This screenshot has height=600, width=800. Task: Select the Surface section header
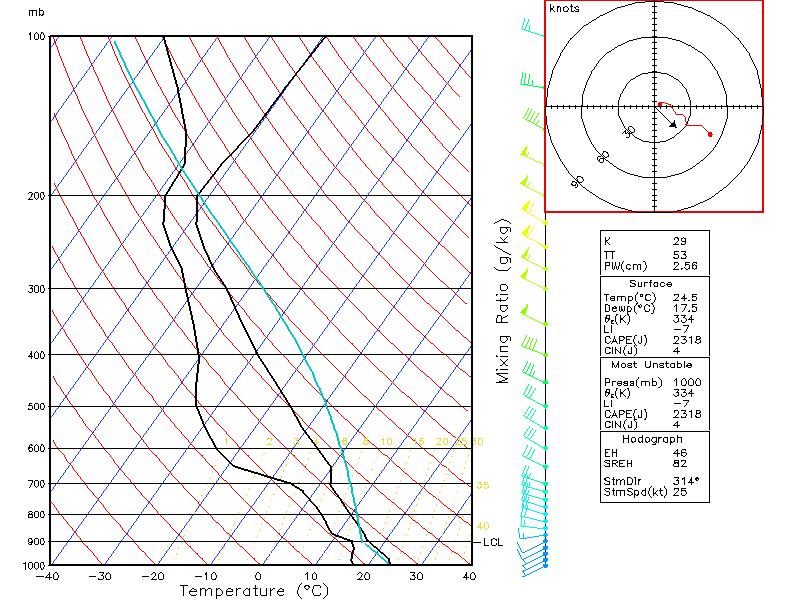click(x=651, y=284)
